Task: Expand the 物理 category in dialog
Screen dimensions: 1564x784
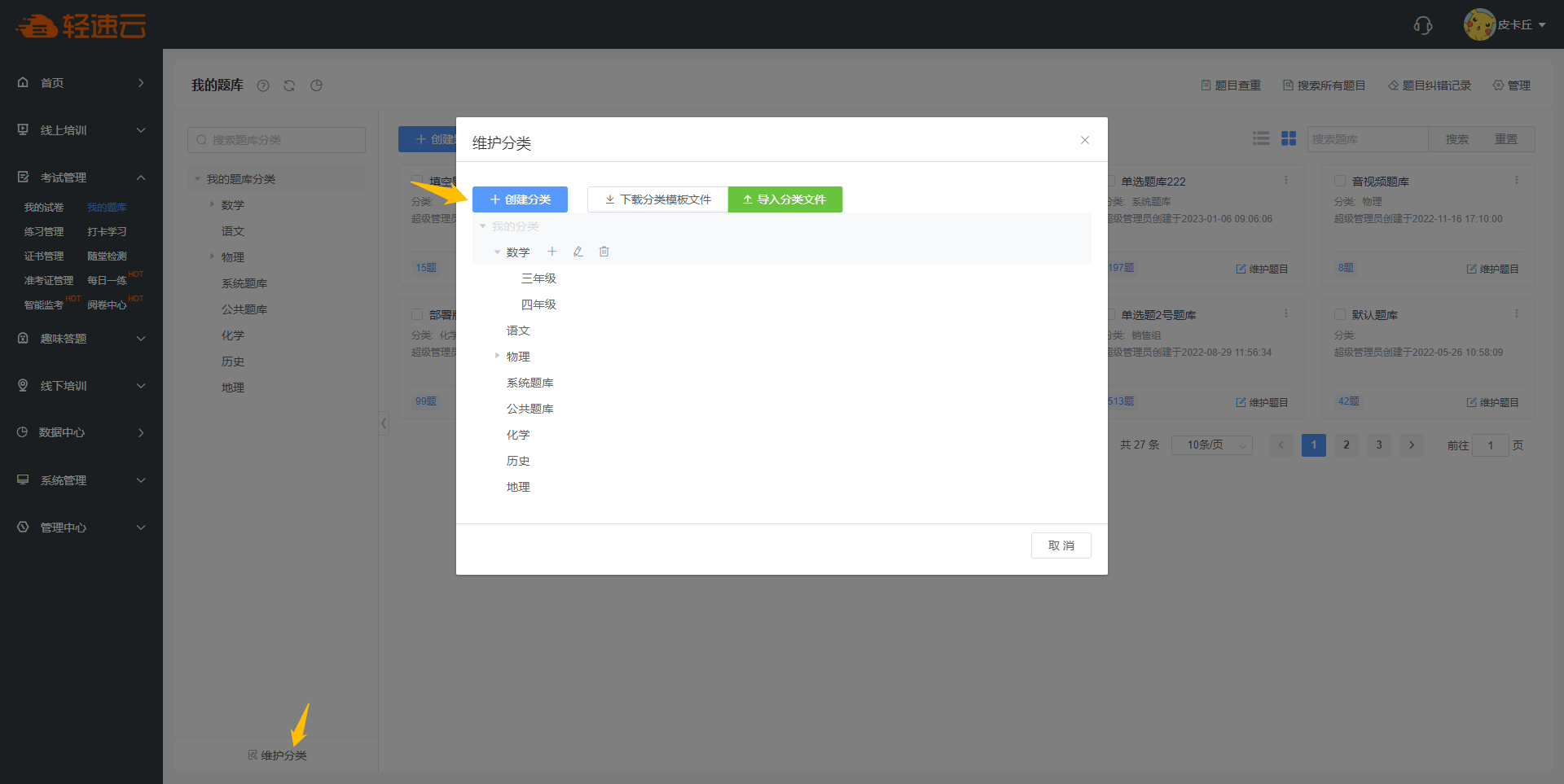Action: [497, 356]
